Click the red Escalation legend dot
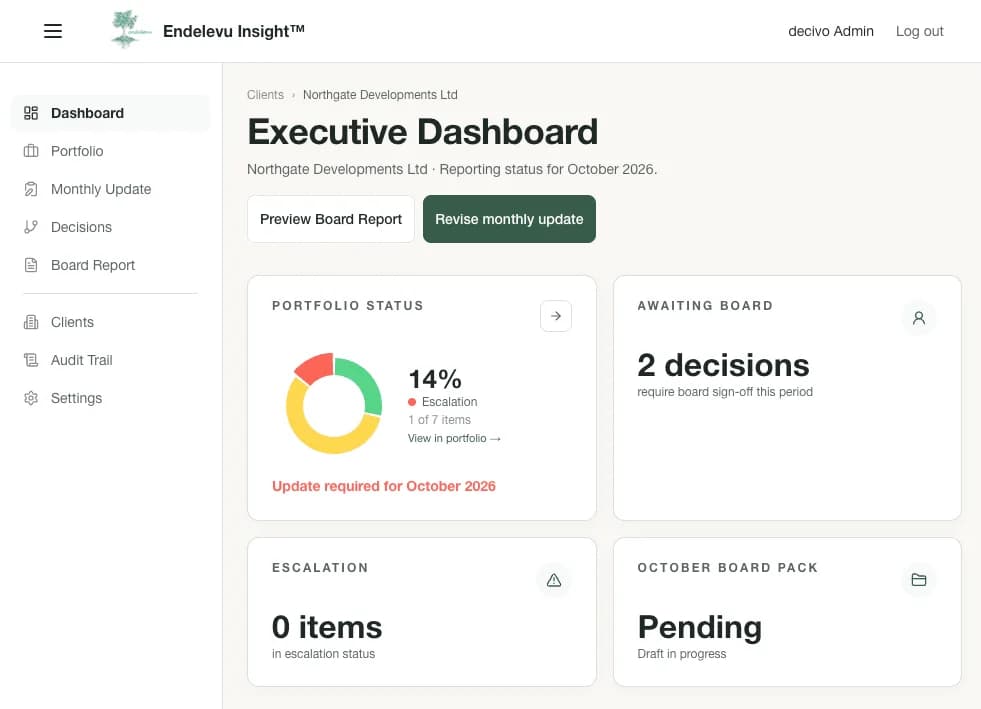The height and width of the screenshot is (709, 981). (412, 402)
